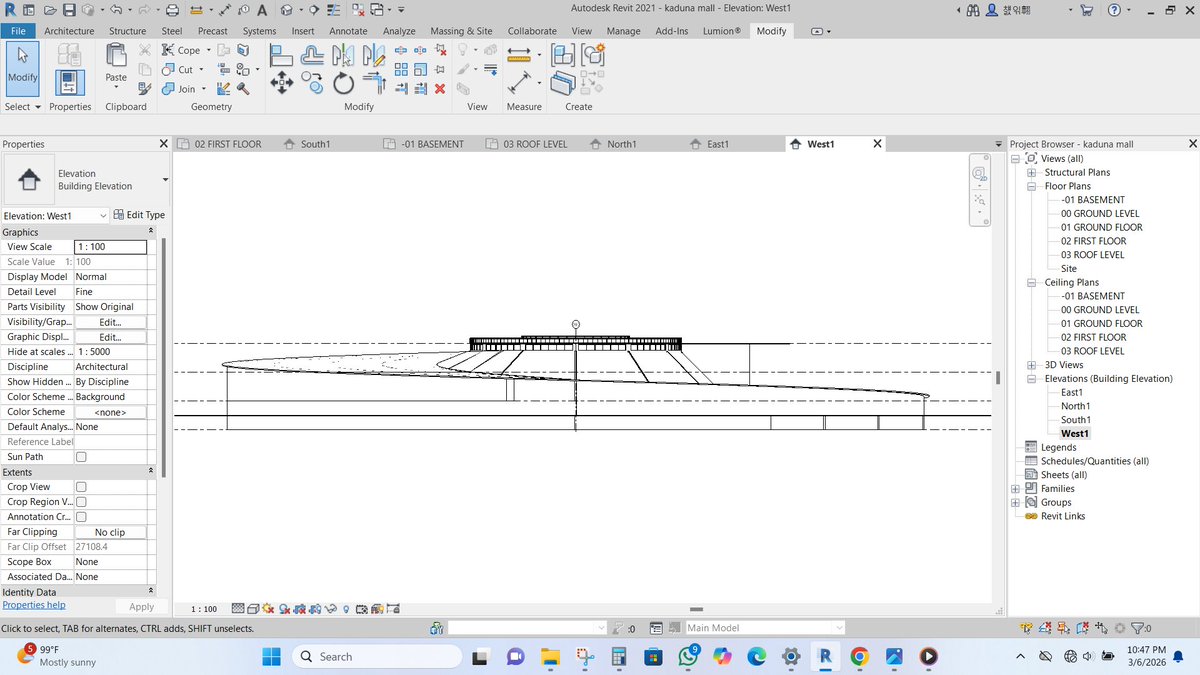
Task: Click the Reveal Hidden Elements lightbulb icon
Action: [x=346, y=608]
